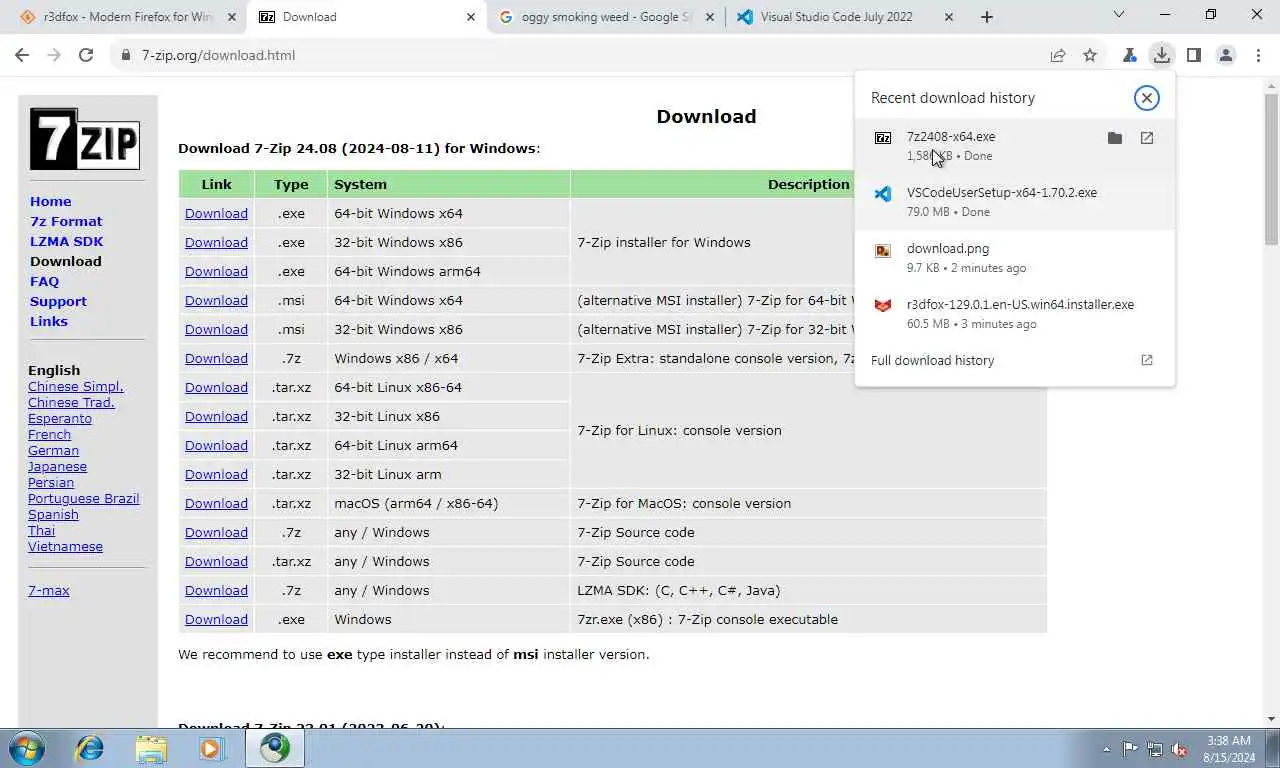Switch language to Portuguese Brazil

click(x=84, y=499)
